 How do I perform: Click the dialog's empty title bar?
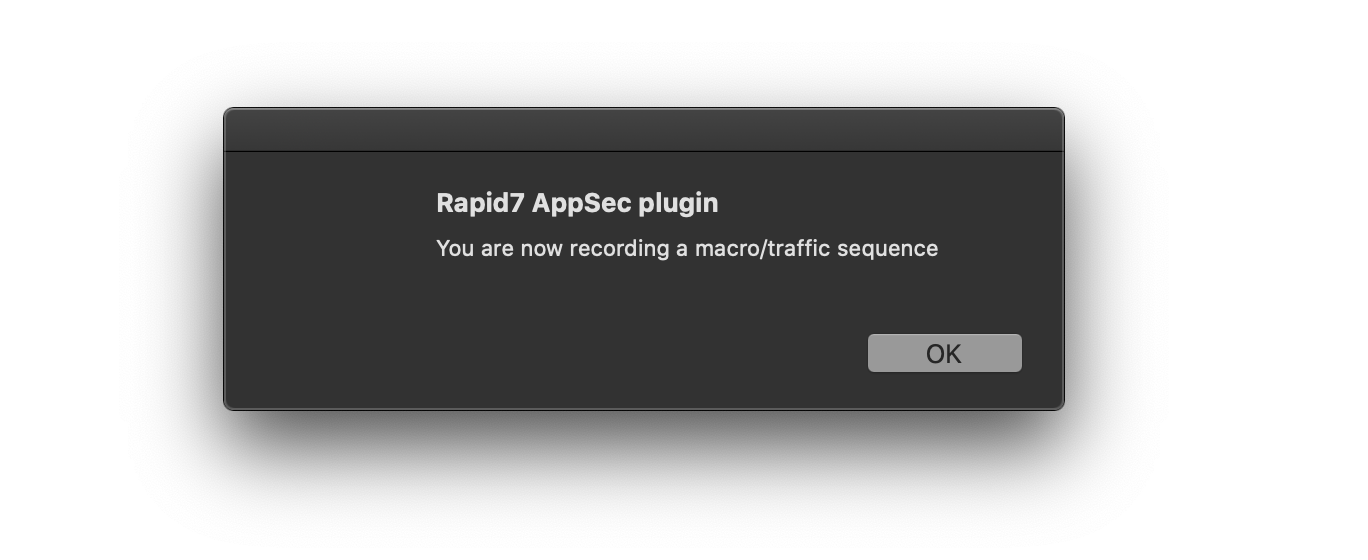coord(643,130)
